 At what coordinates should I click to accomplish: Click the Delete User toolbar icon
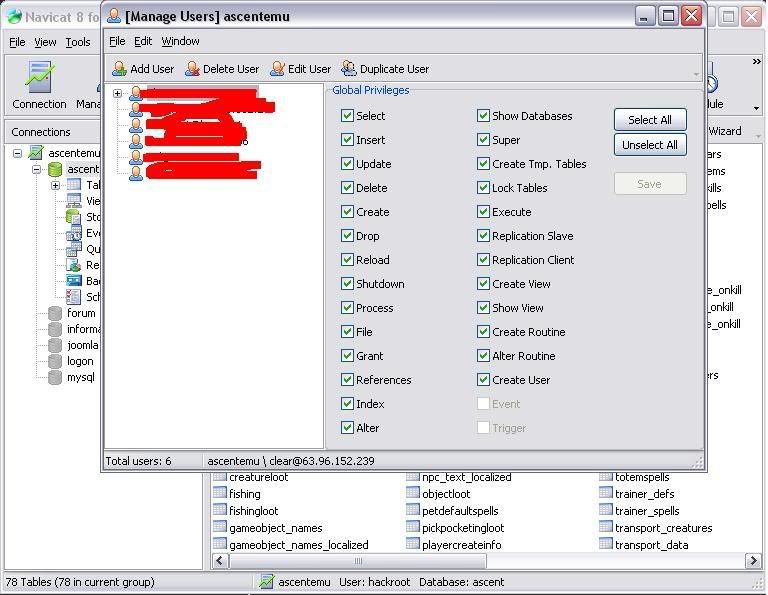tap(192, 69)
